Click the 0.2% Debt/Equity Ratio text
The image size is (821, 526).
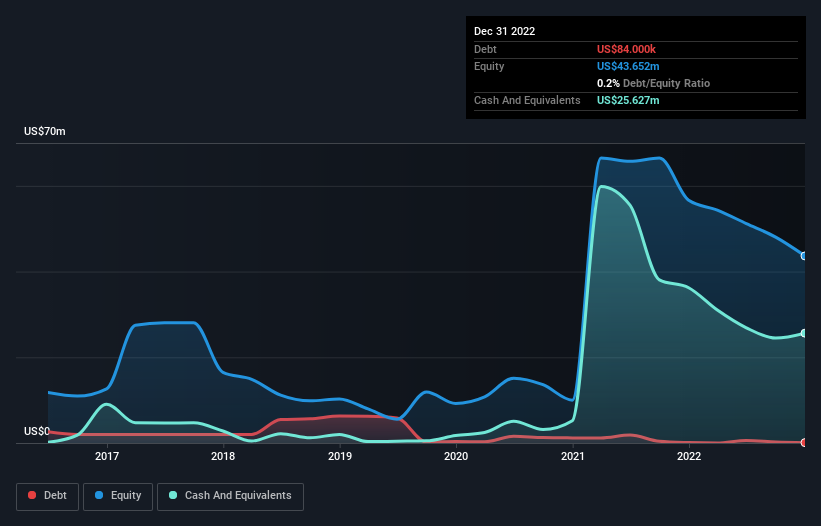(x=653, y=83)
